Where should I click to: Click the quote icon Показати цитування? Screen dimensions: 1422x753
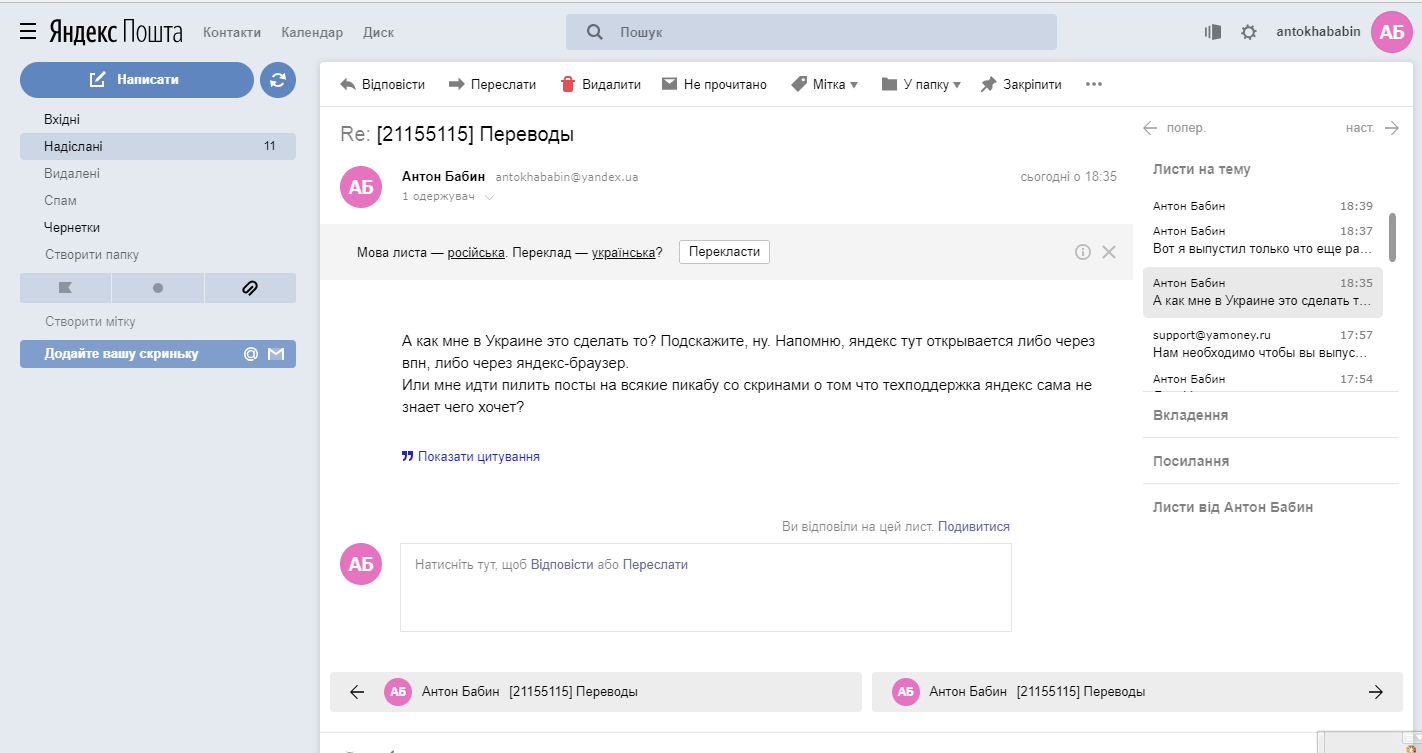407,457
